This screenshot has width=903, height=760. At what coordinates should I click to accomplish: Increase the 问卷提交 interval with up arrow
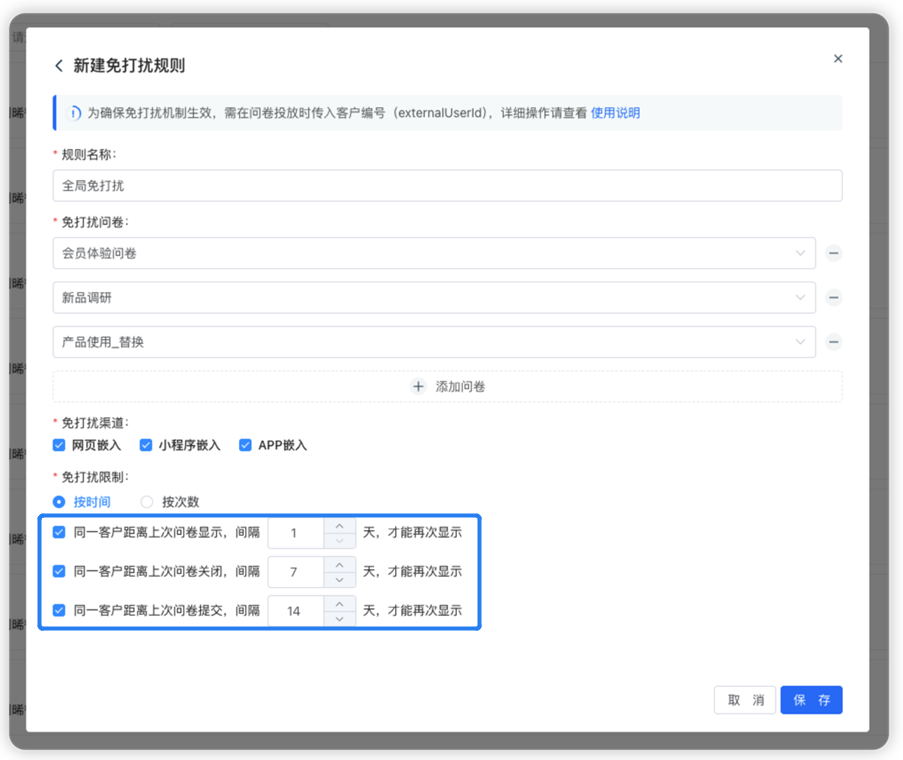click(340, 604)
